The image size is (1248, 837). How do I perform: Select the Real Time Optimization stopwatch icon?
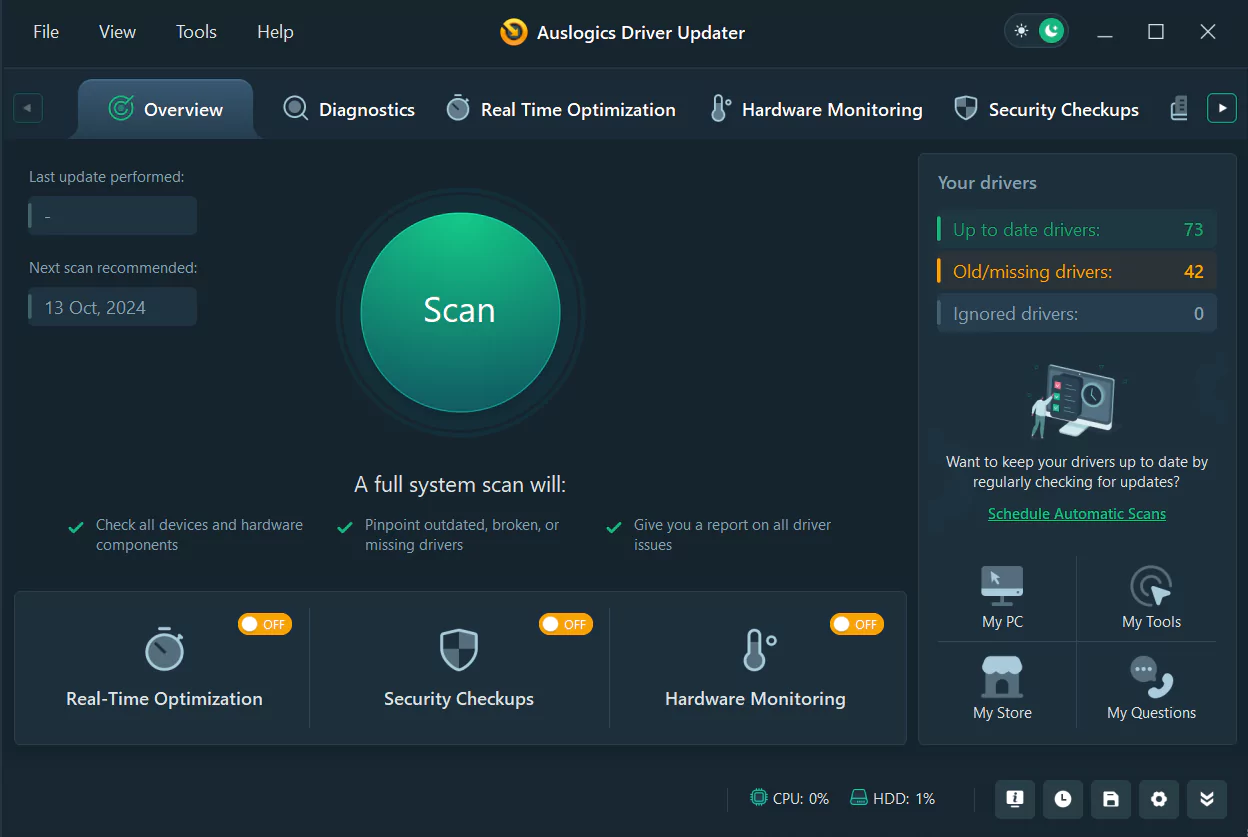pos(457,108)
